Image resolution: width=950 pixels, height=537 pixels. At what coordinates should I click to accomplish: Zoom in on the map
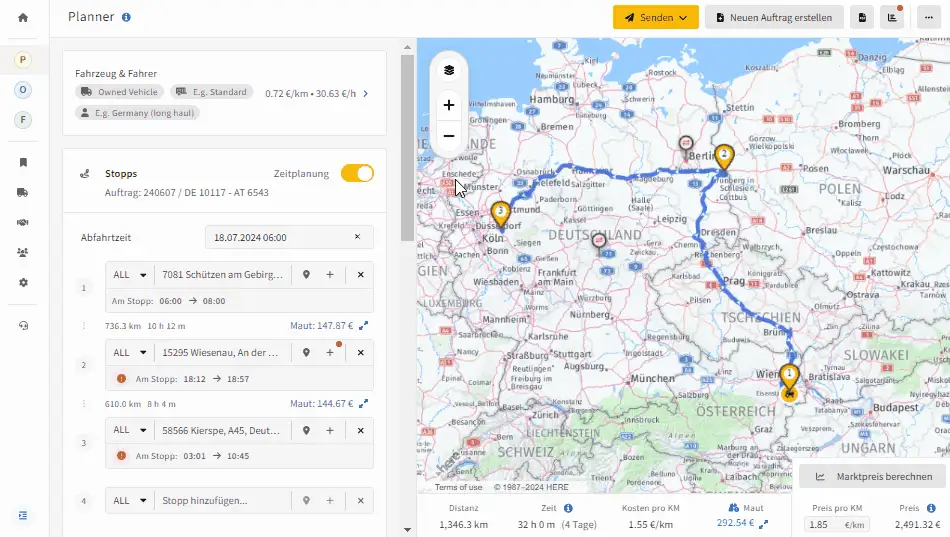[x=449, y=105]
